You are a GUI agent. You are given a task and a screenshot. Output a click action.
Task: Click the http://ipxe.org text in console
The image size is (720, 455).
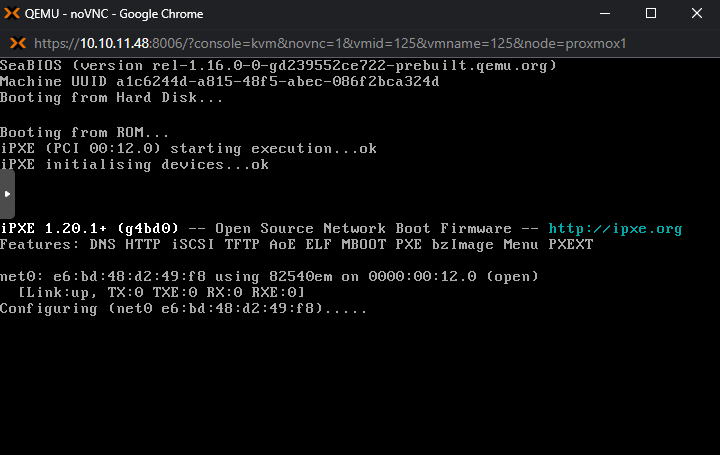(x=615, y=229)
